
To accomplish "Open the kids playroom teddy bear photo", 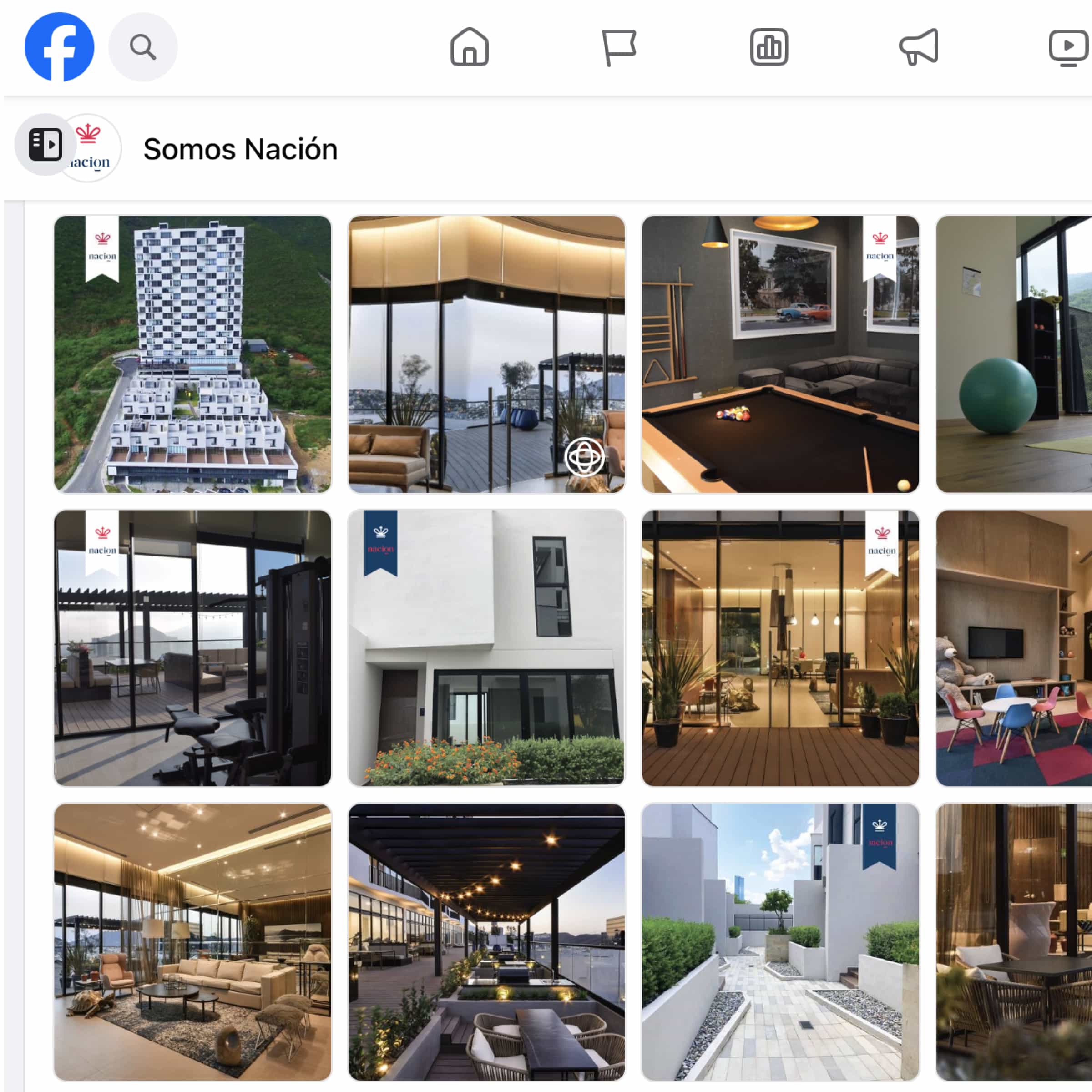I will (x=1014, y=648).
